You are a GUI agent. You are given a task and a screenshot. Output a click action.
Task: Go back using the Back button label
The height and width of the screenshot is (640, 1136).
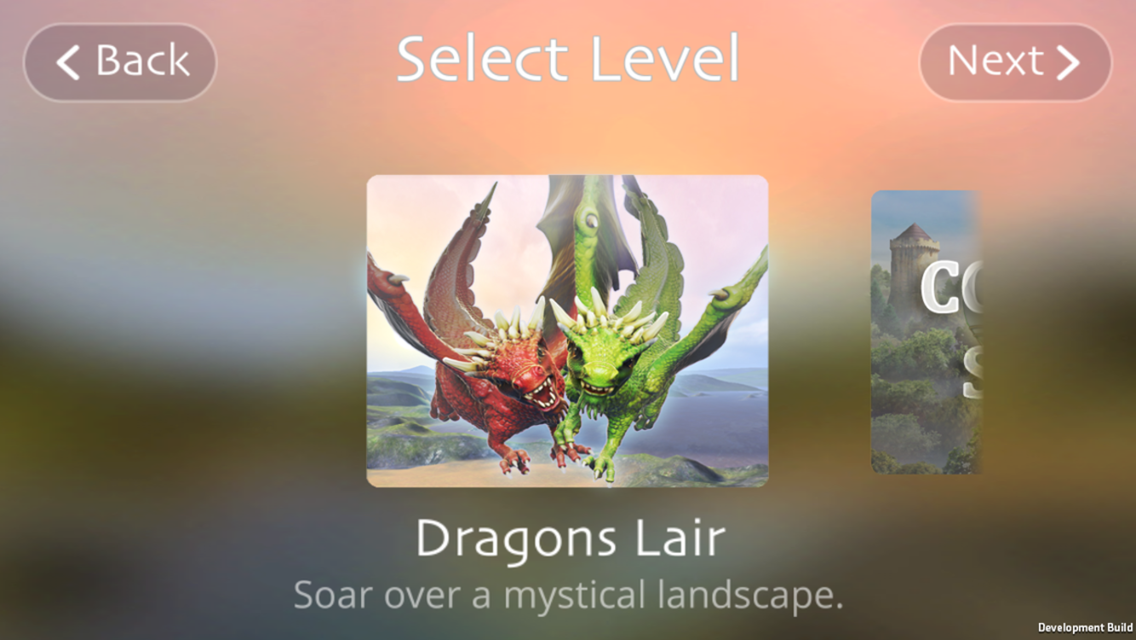[143, 60]
